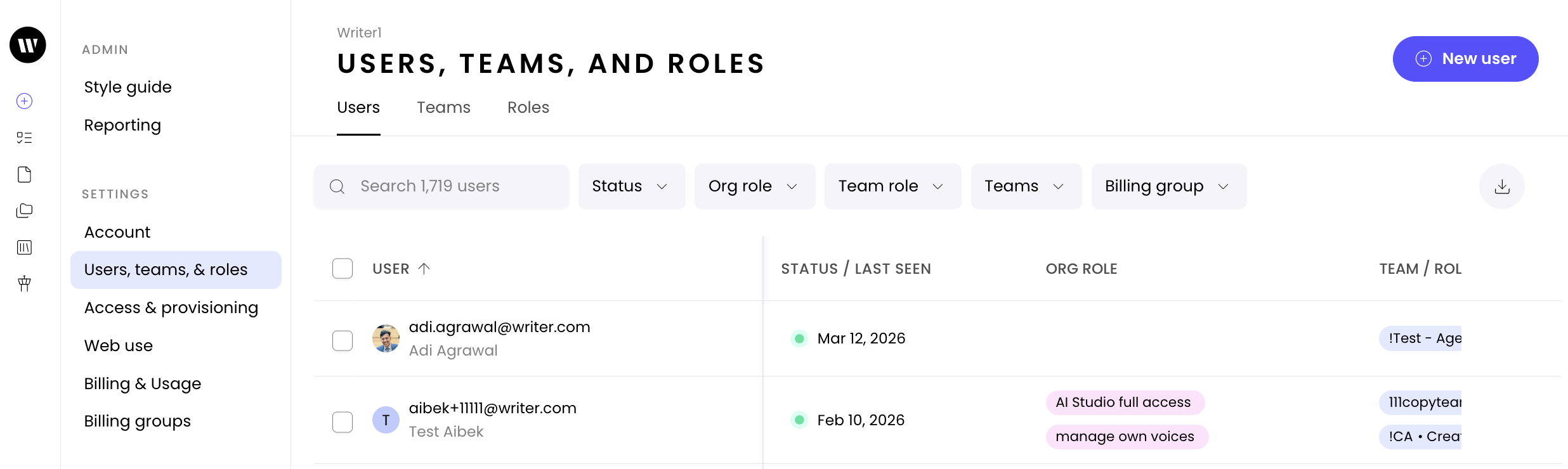
Task: Switch to the Teams tab
Action: tap(443, 108)
